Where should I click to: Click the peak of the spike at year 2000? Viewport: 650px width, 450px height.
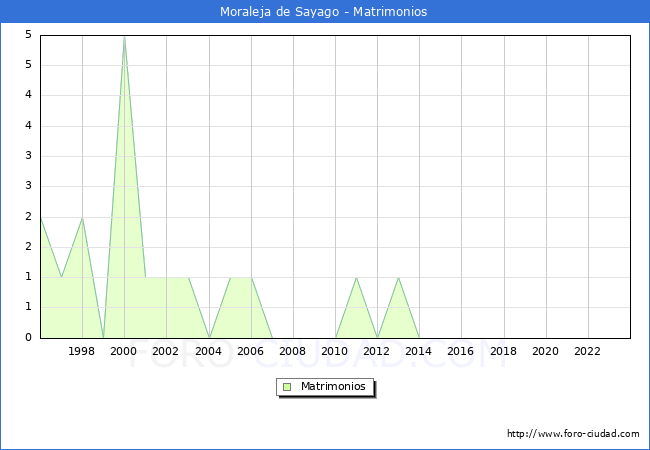pos(124,37)
